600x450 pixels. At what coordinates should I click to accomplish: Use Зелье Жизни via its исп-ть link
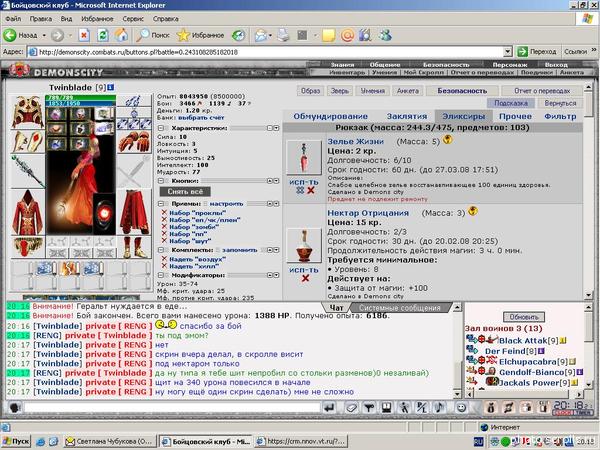pos(303,182)
